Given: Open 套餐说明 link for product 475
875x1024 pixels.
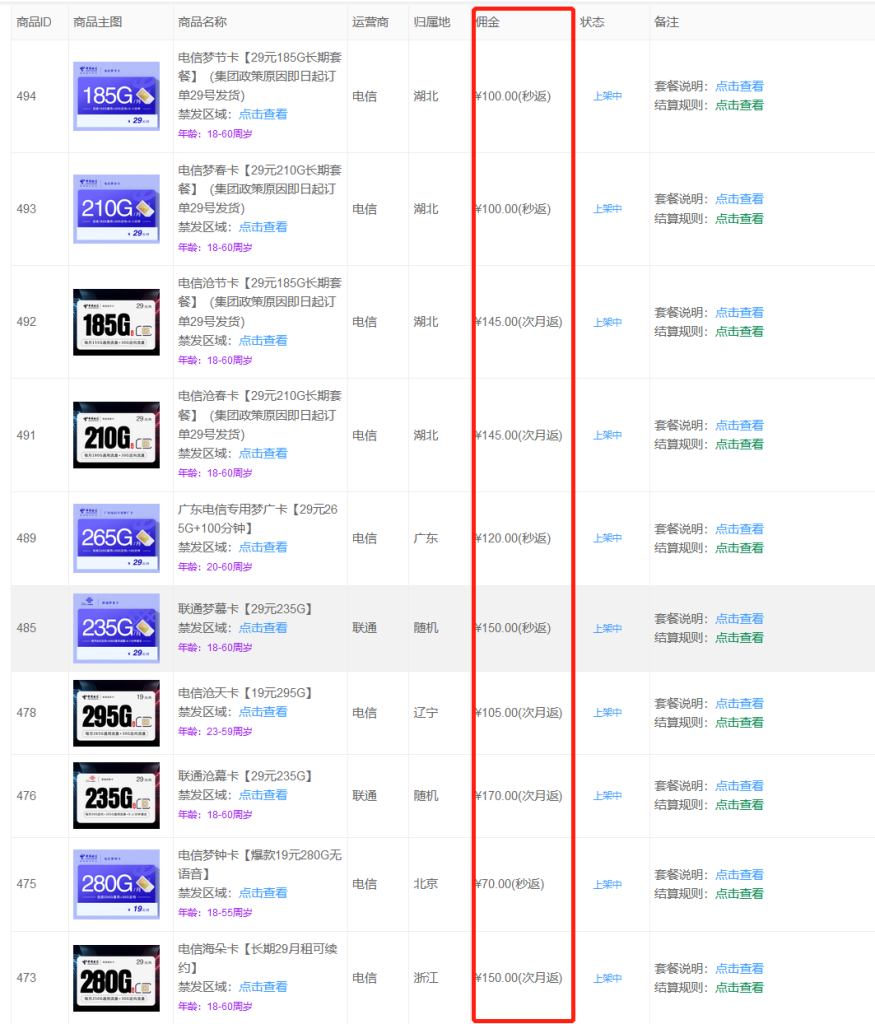Looking at the screenshot, I should (739, 874).
